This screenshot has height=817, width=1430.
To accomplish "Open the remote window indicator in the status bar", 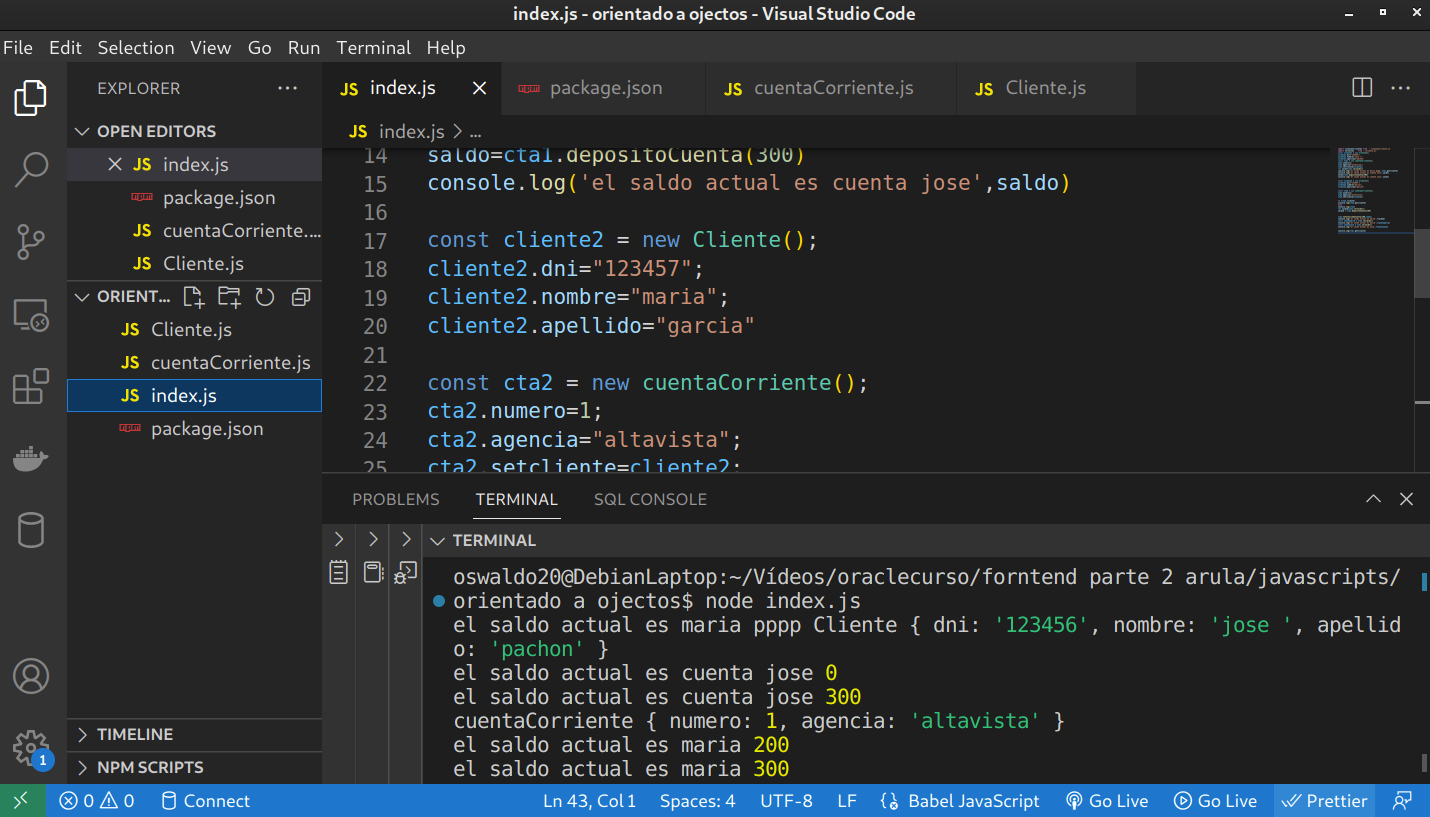I will pyautogui.click(x=22, y=801).
